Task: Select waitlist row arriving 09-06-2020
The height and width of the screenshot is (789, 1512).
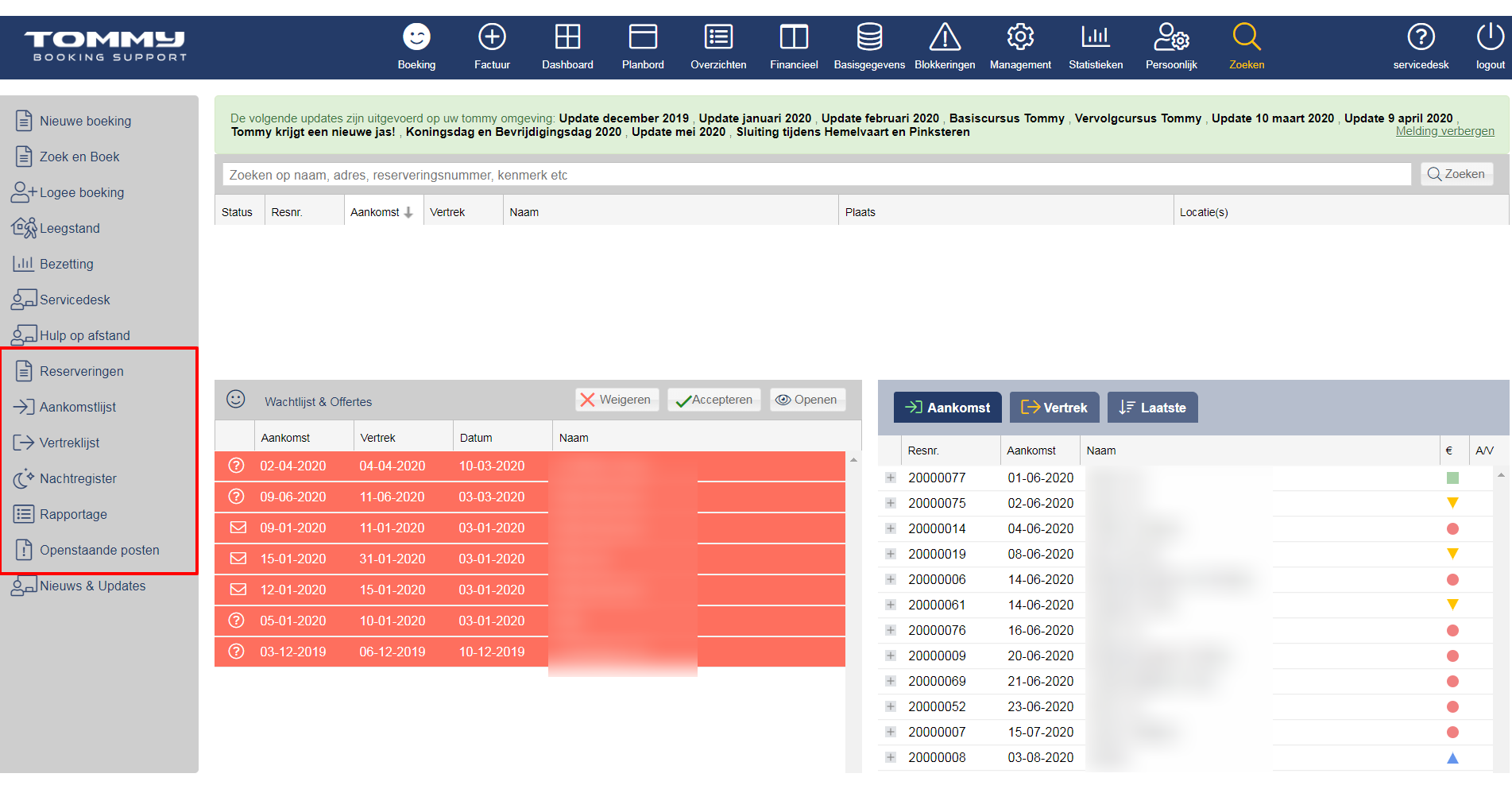Action: pos(530,497)
